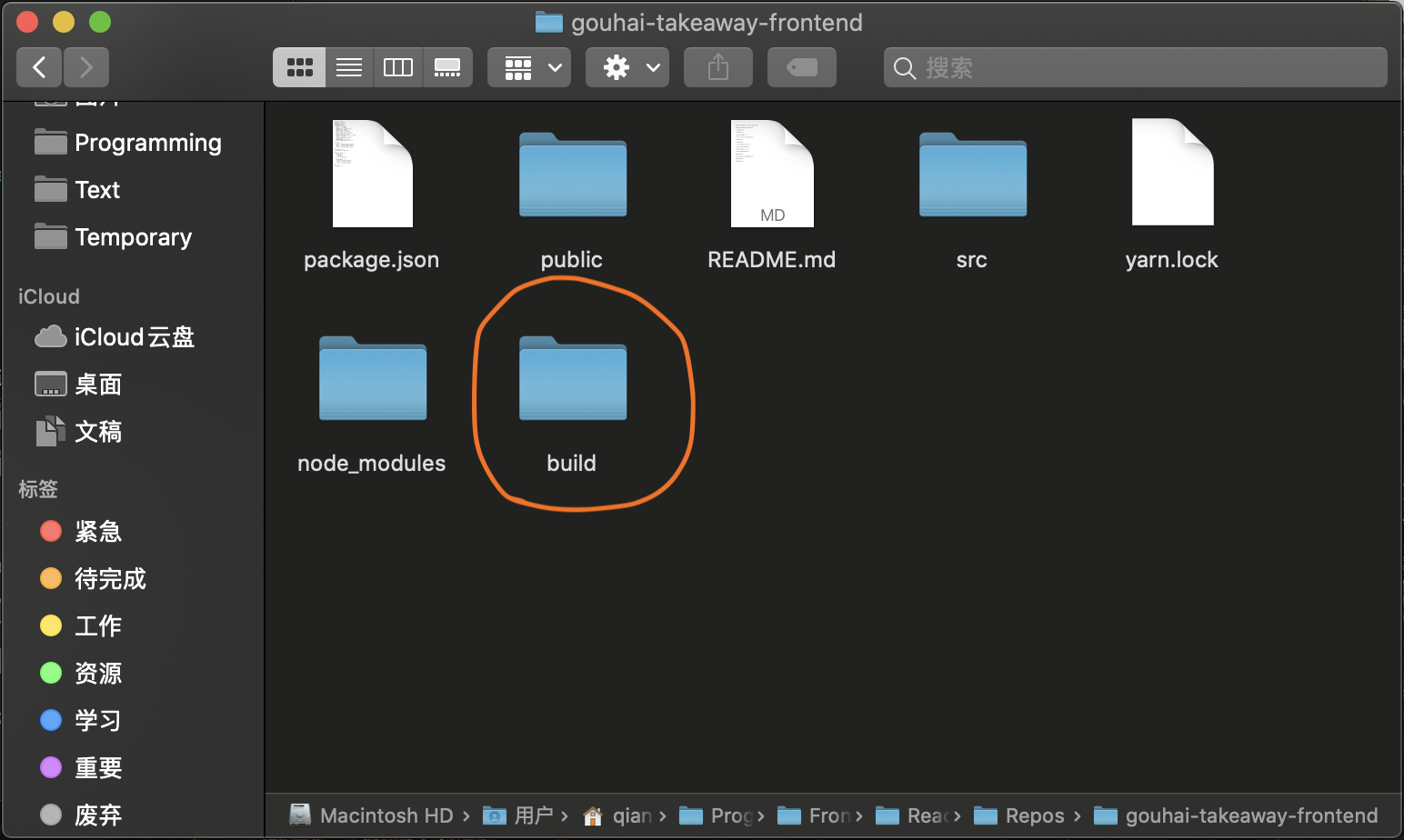The image size is (1404, 840).
Task: Switch to column view mode
Action: tap(398, 67)
